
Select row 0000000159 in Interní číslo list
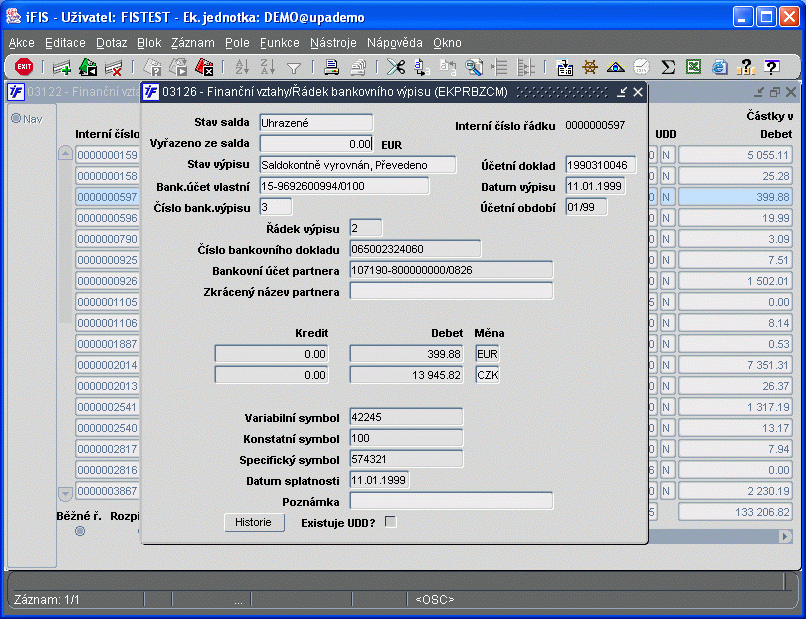[x=107, y=155]
